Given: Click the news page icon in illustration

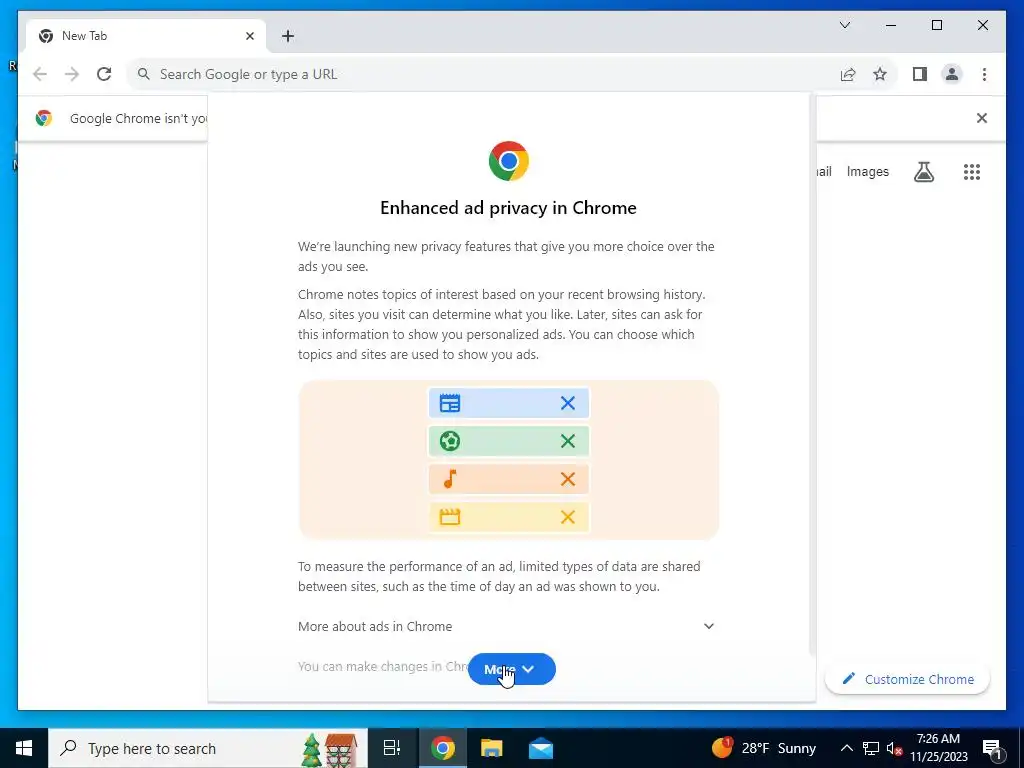Looking at the screenshot, I should (x=449, y=403).
